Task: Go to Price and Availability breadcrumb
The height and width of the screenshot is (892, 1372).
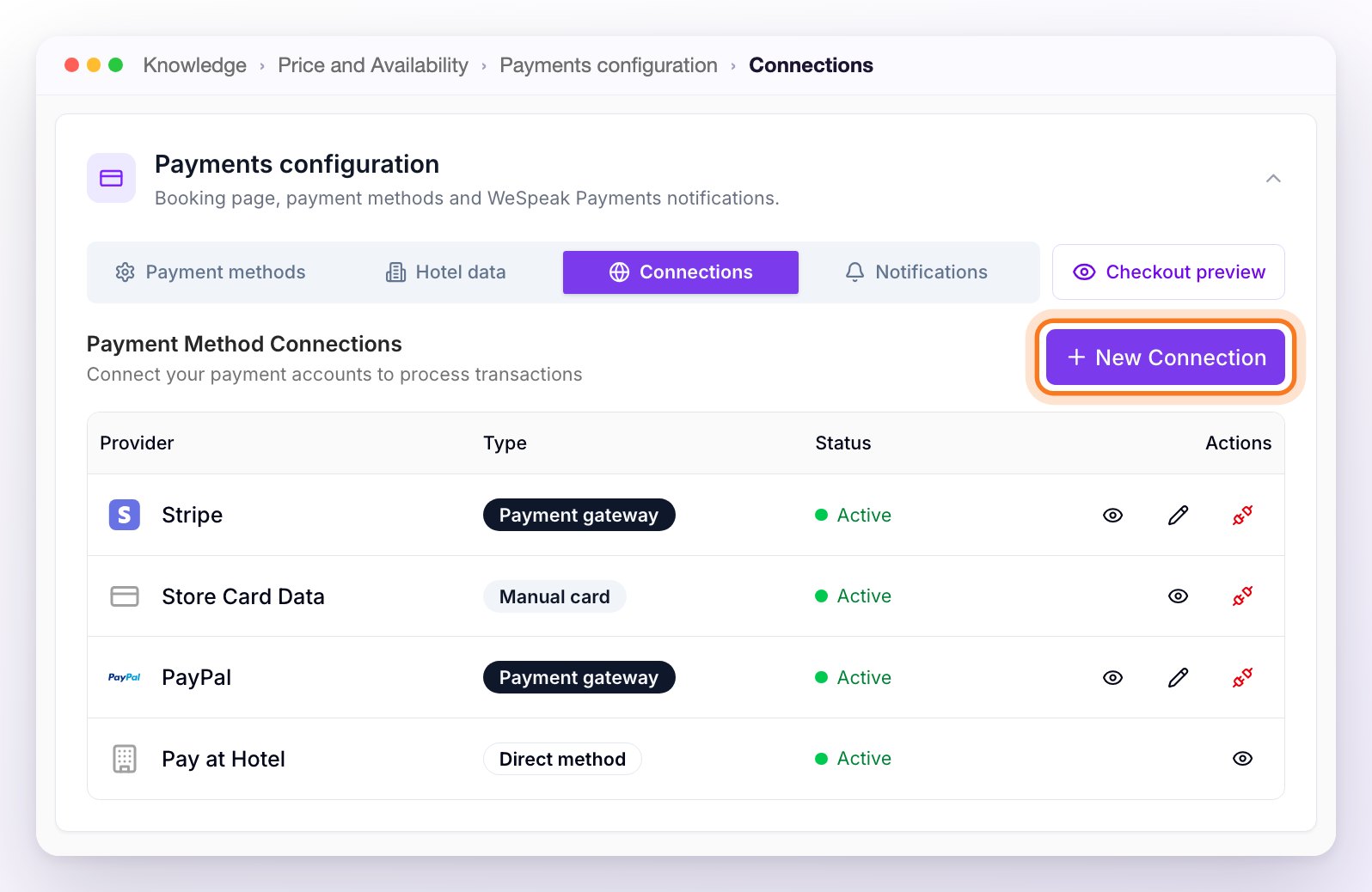Action: pos(373,65)
